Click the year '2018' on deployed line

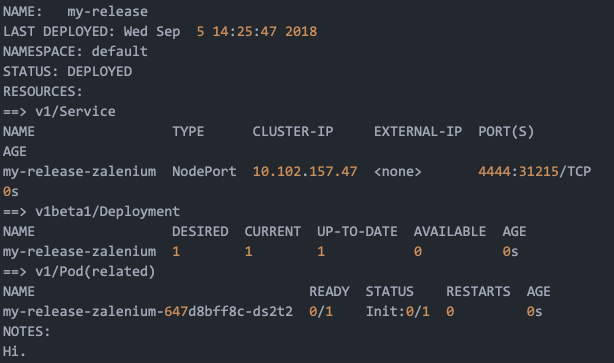pyautogui.click(x=301, y=31)
